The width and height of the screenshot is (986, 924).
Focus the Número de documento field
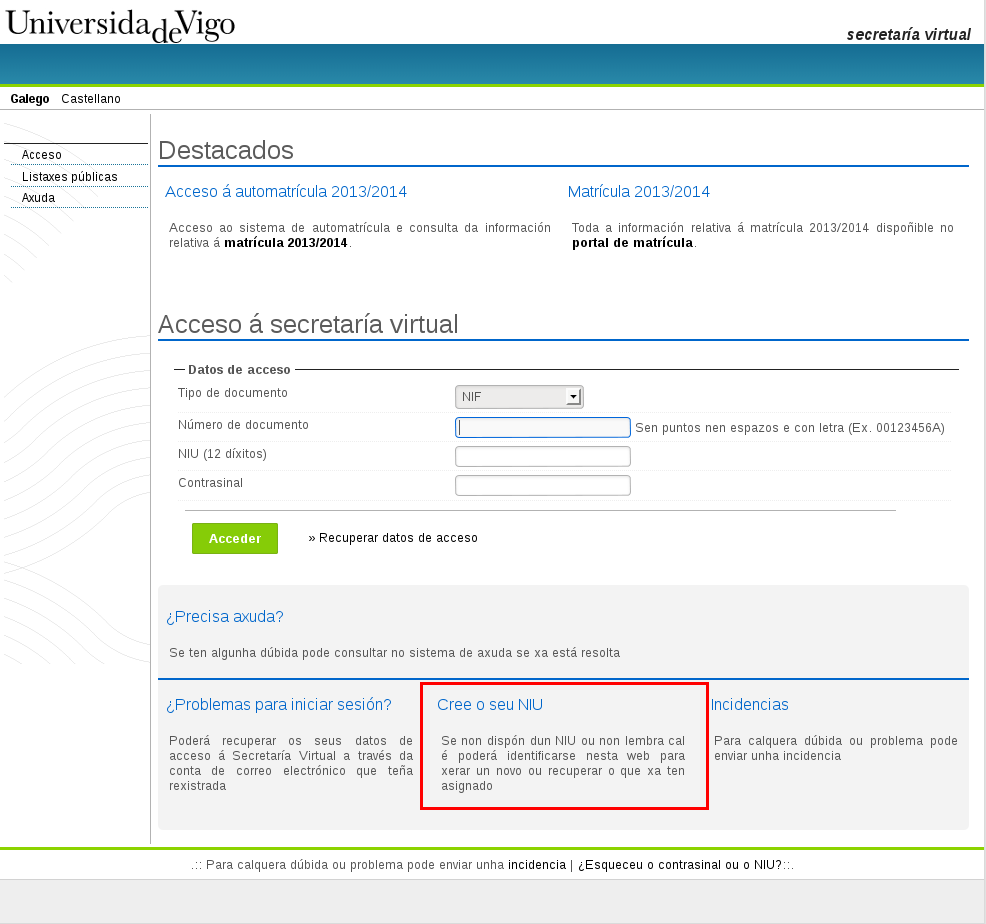click(543, 428)
